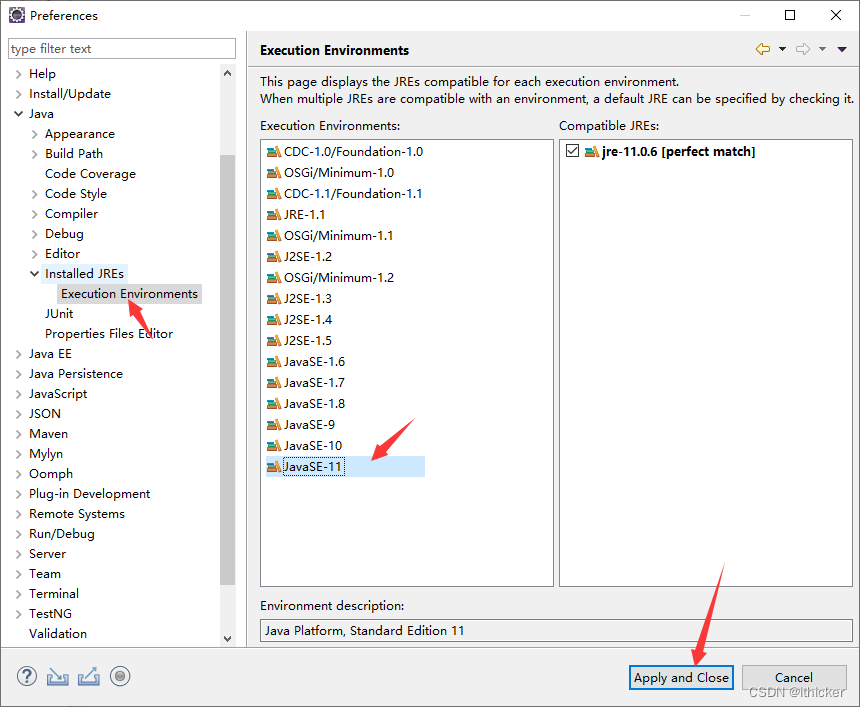Screen dimensions: 860x707
Task: Open the Back history dropdown arrow
Action: pyautogui.click(x=782, y=49)
